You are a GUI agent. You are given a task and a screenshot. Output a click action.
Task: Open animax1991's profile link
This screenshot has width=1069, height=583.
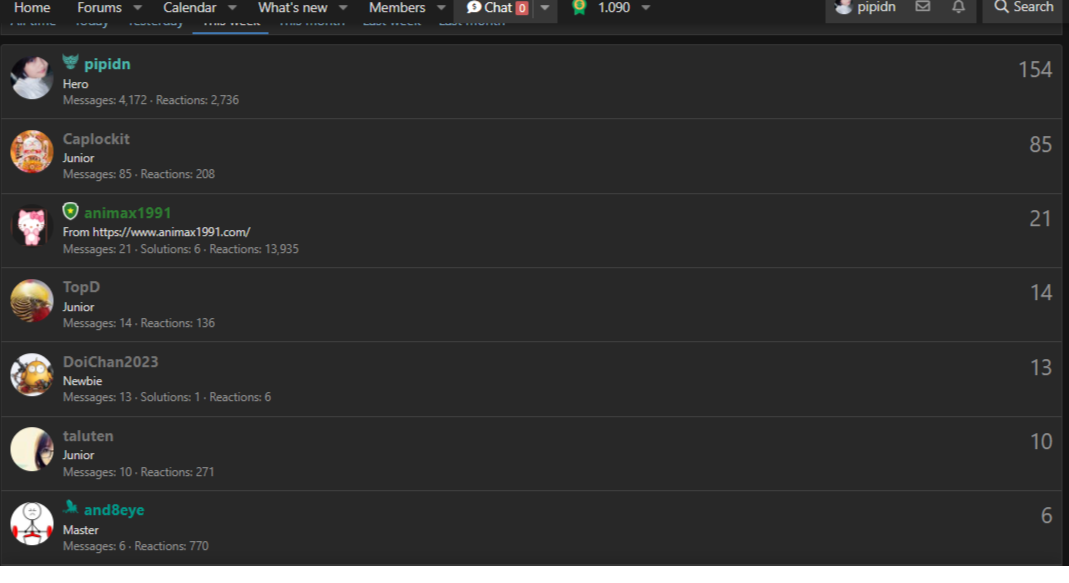tap(127, 213)
